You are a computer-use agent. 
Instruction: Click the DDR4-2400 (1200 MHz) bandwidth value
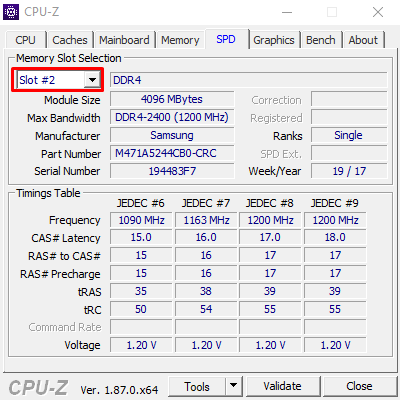172,117
